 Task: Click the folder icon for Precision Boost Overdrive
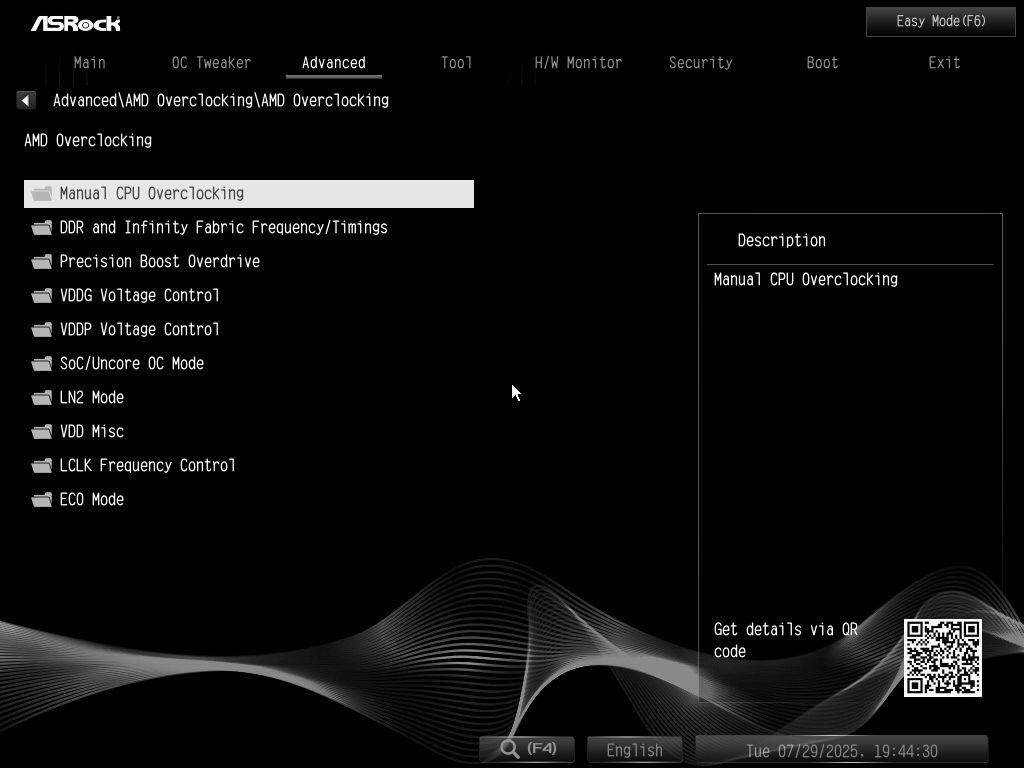tap(42, 261)
